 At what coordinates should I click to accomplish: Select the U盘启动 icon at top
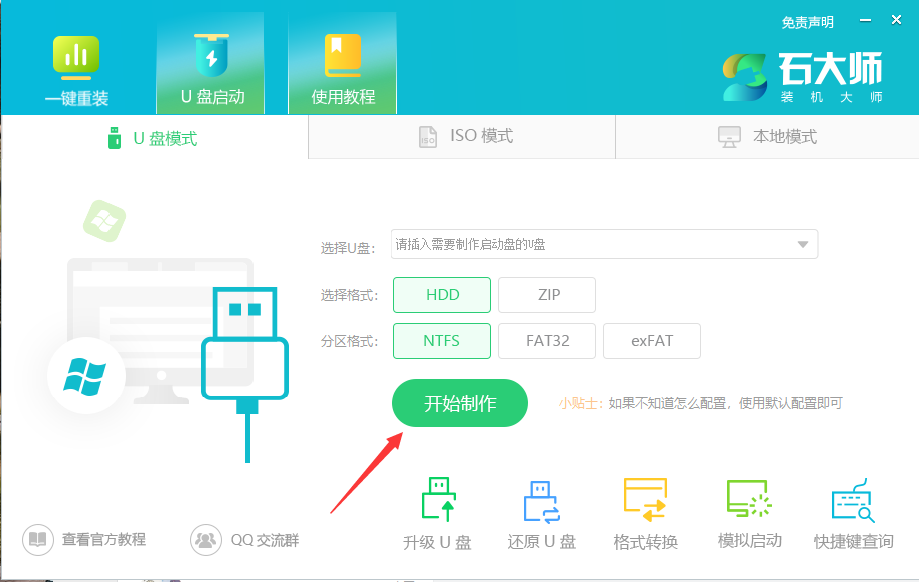(210, 62)
